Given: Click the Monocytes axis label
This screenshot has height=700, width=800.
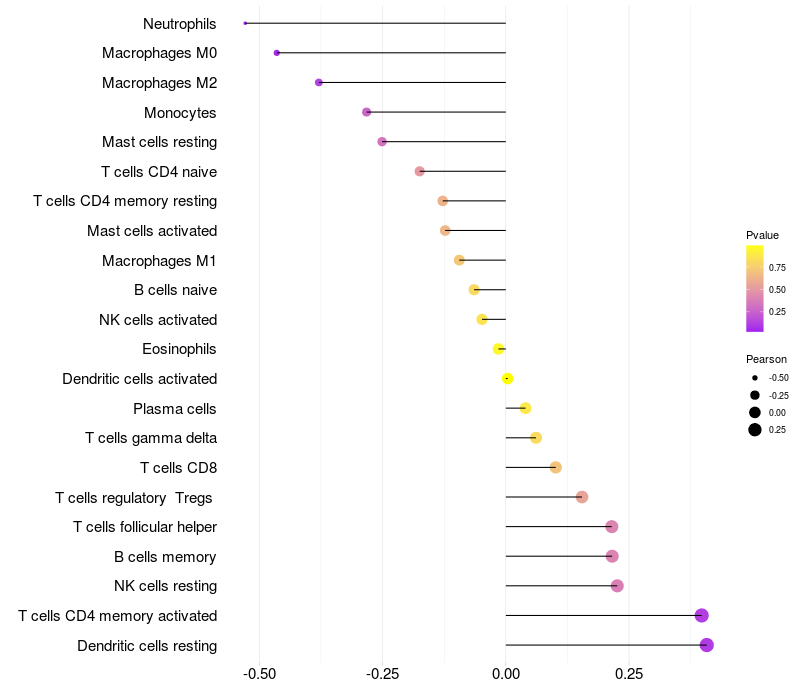Looking at the screenshot, I should click(x=180, y=113).
